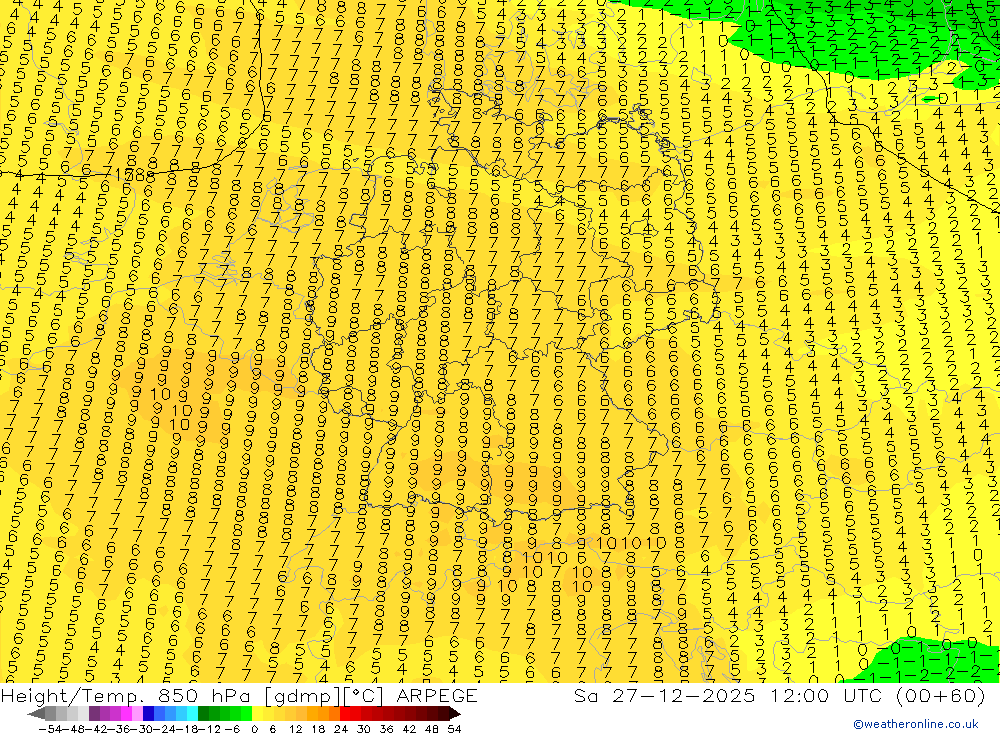This screenshot has height=733, width=1000.
Task: Click the 54 legend value
Action: point(454,729)
